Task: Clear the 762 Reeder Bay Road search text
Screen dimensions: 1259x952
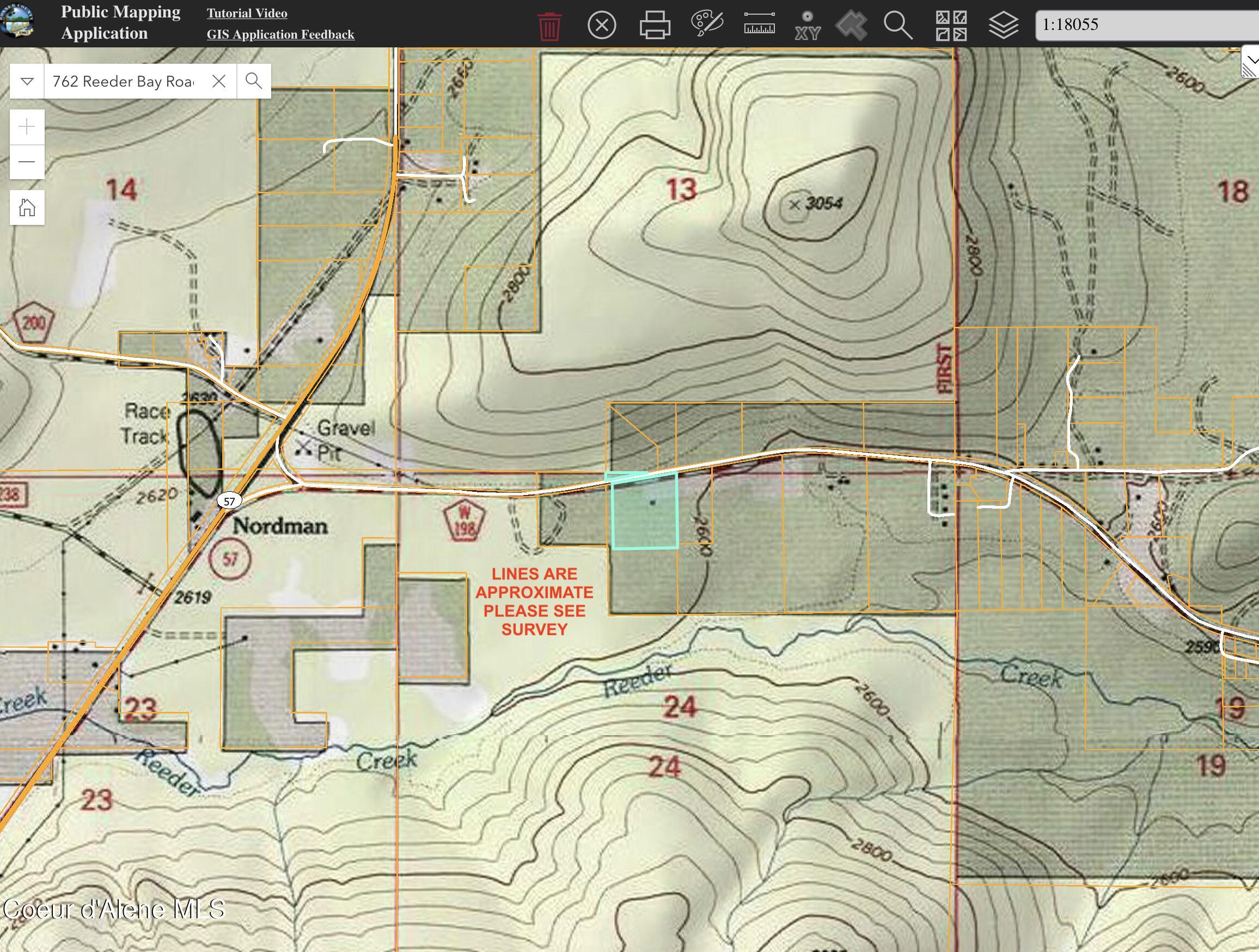Action: click(219, 81)
